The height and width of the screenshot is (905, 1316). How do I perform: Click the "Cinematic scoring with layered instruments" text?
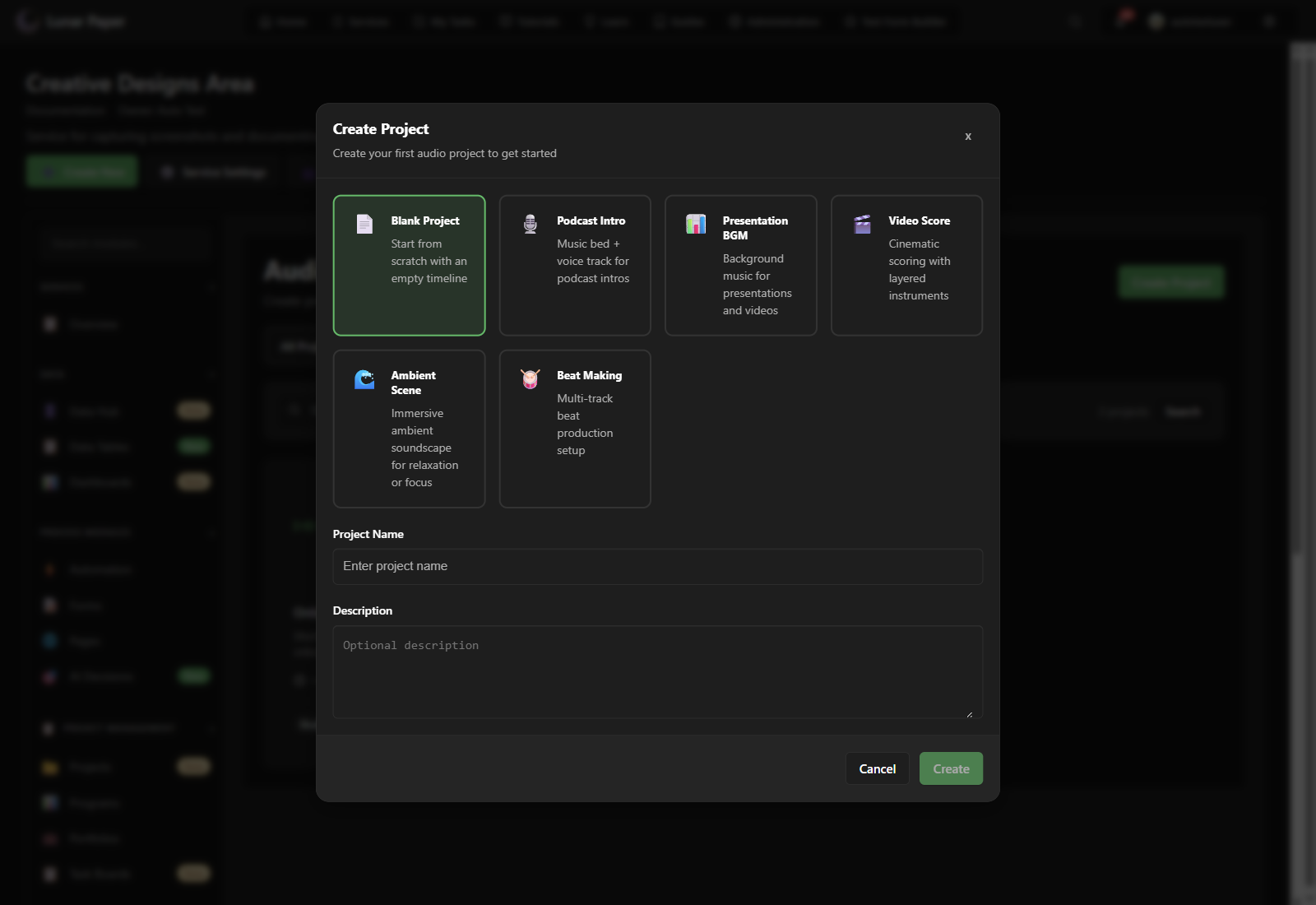(x=920, y=270)
